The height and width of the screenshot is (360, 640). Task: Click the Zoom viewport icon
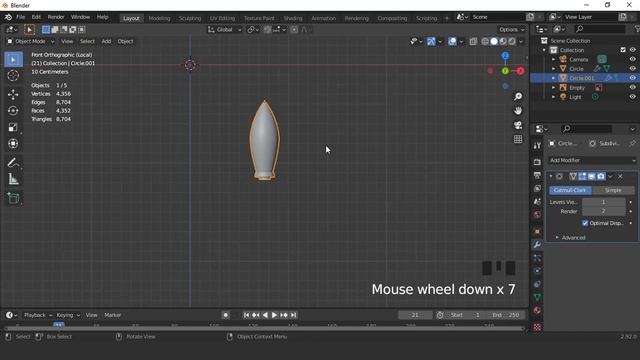click(x=518, y=97)
